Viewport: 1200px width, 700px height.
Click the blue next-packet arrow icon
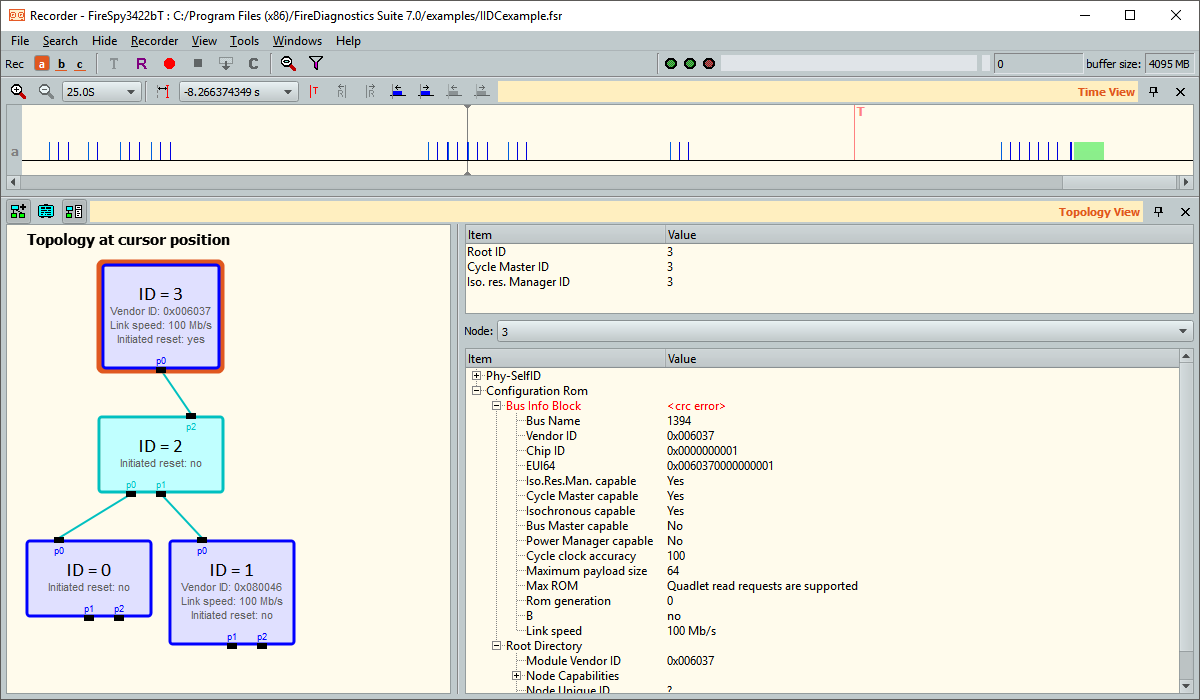pyautogui.click(x=426, y=92)
